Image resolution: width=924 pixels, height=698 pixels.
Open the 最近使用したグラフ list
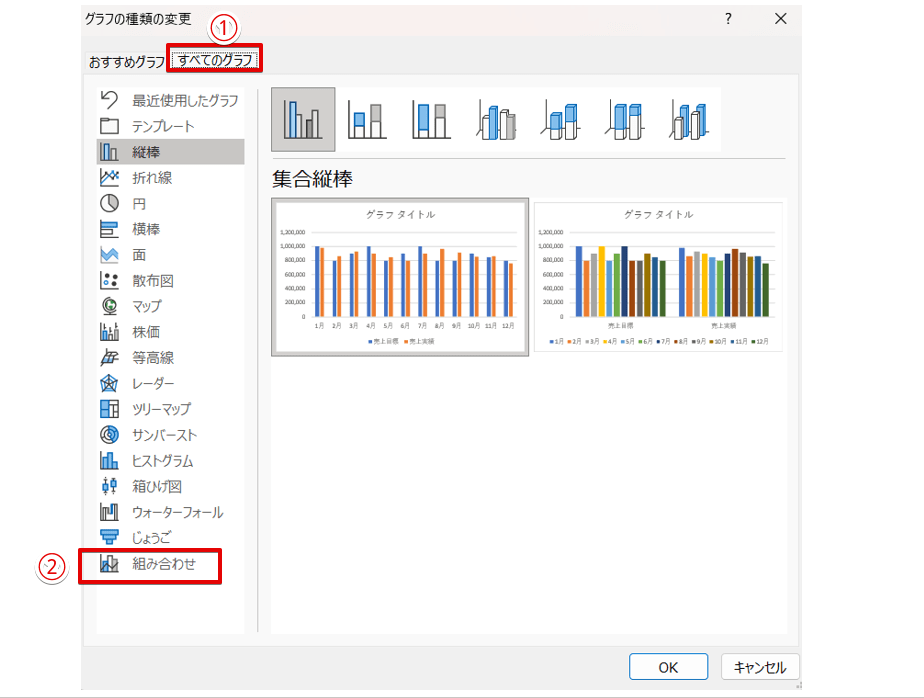click(185, 100)
